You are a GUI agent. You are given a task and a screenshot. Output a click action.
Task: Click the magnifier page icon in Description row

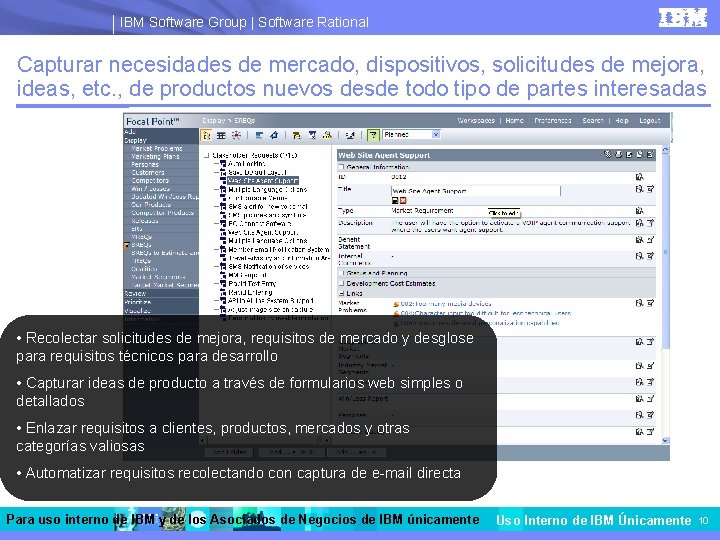[x=639, y=223]
